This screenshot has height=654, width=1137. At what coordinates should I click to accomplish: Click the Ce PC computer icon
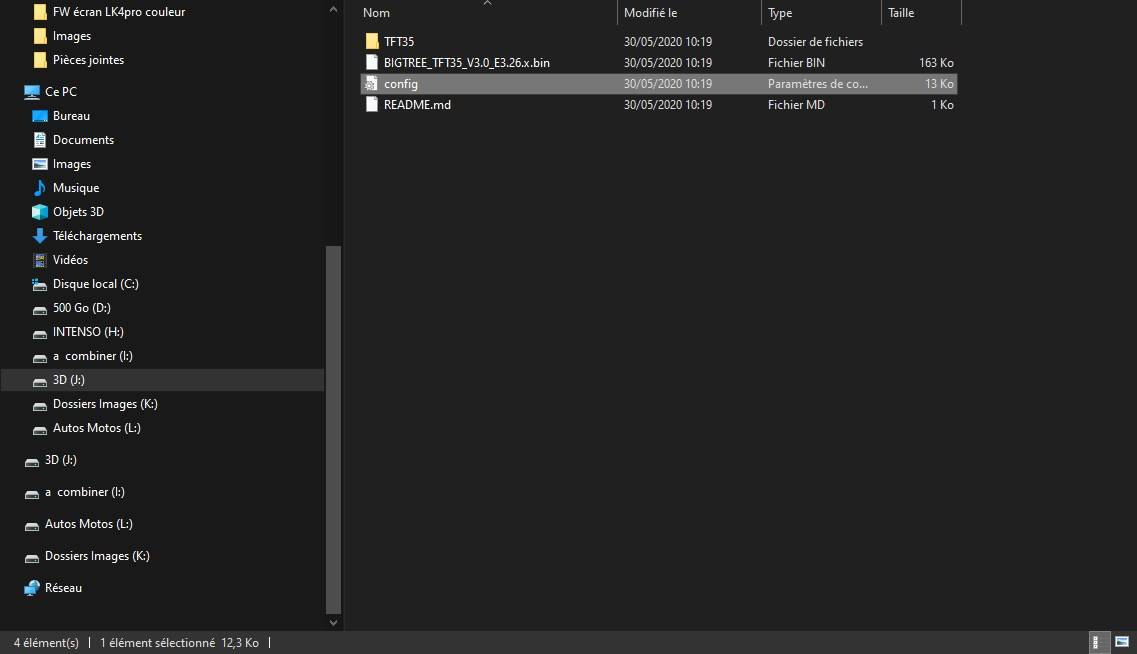pyautogui.click(x=32, y=91)
